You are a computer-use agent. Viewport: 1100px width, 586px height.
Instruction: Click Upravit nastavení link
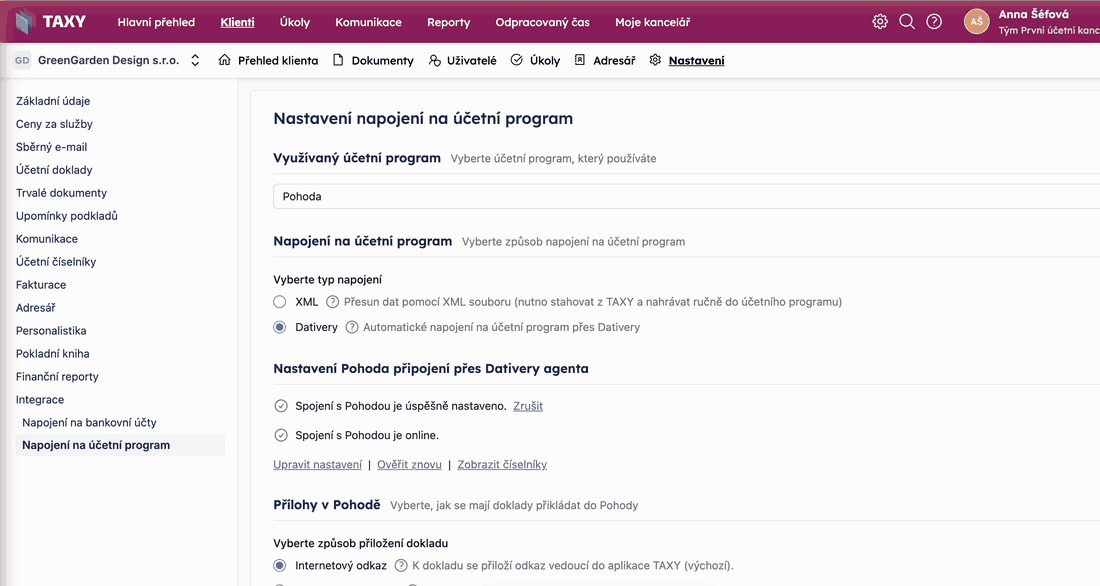point(318,465)
